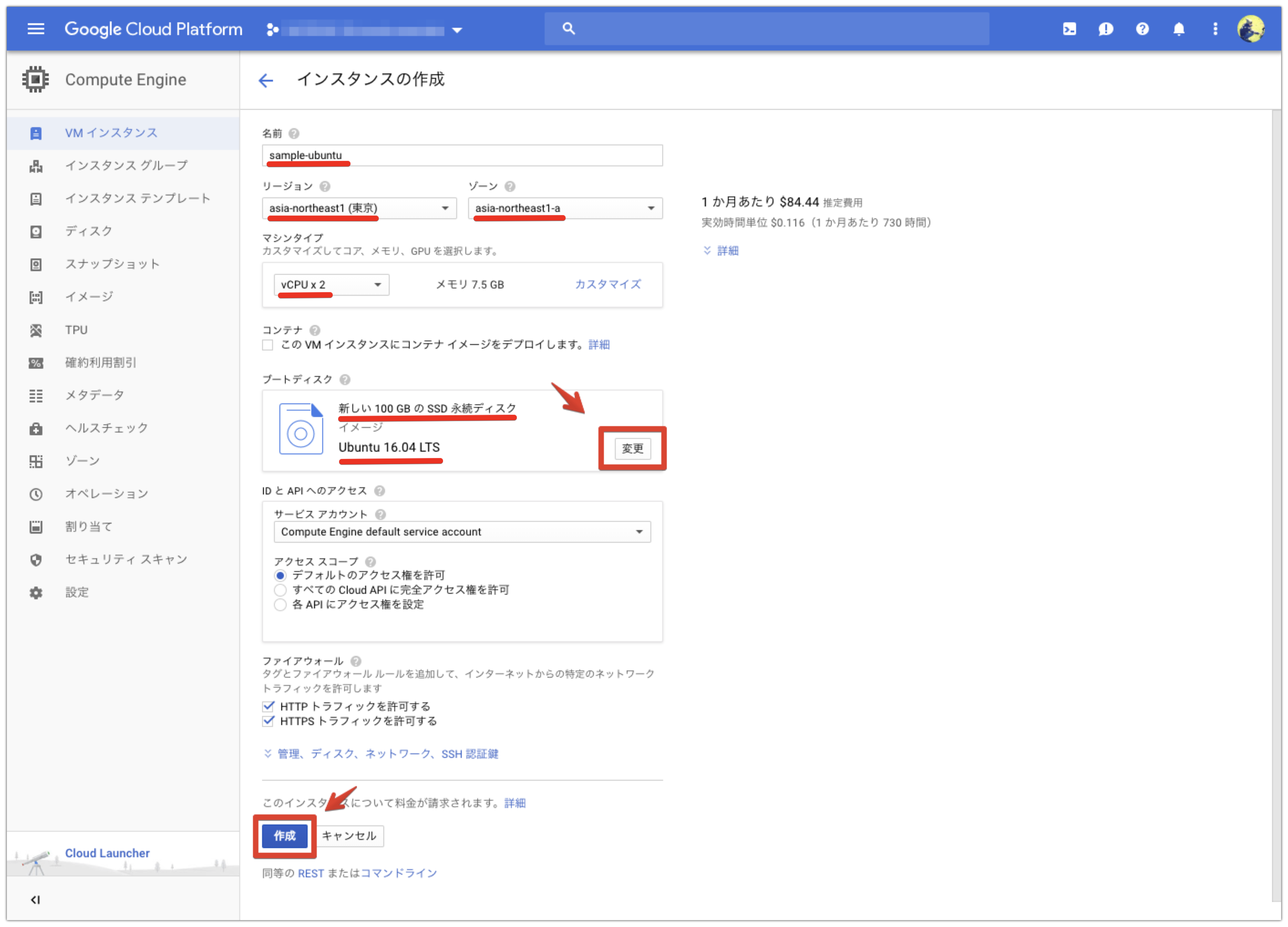Viewport: 1288px width, 927px height.
Task: Open スナップショット in the sidebar
Action: click(123, 264)
